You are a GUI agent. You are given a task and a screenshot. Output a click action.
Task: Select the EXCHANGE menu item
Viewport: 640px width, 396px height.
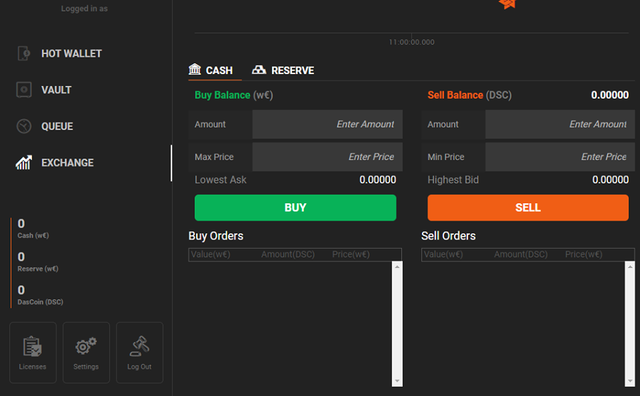pos(67,162)
